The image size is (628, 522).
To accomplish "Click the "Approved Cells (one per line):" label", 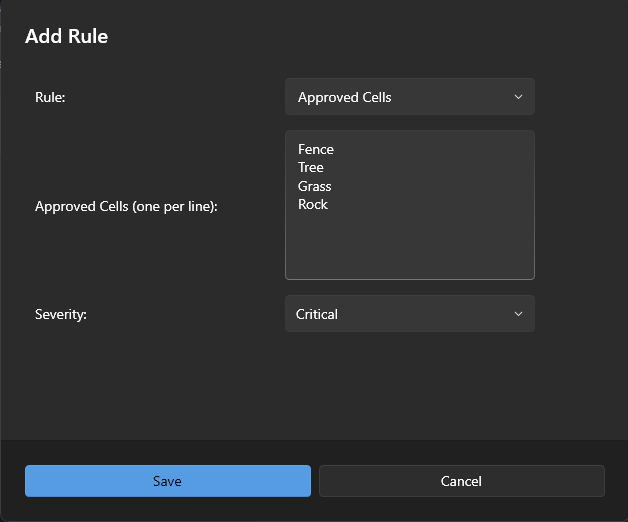I will 126,206.
